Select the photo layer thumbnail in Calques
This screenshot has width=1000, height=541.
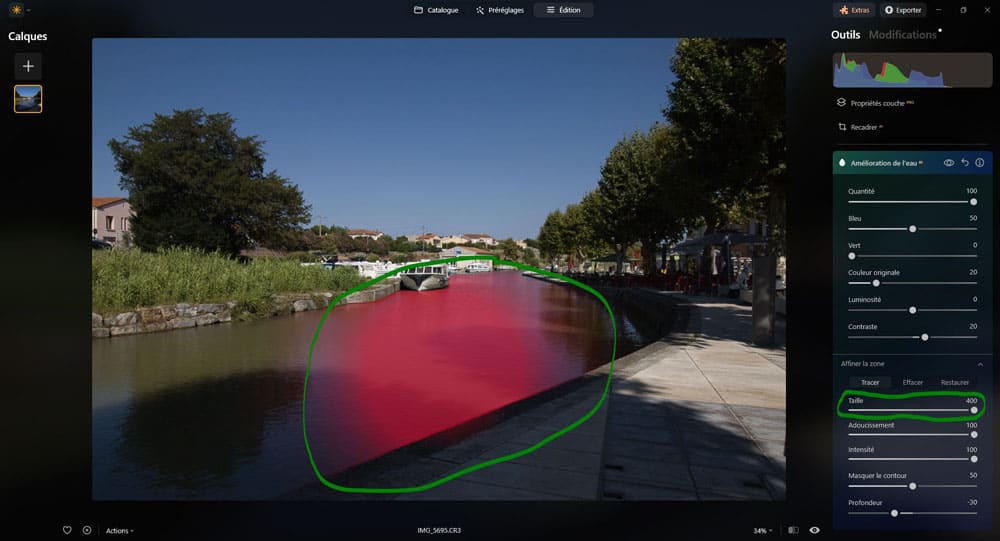28,98
